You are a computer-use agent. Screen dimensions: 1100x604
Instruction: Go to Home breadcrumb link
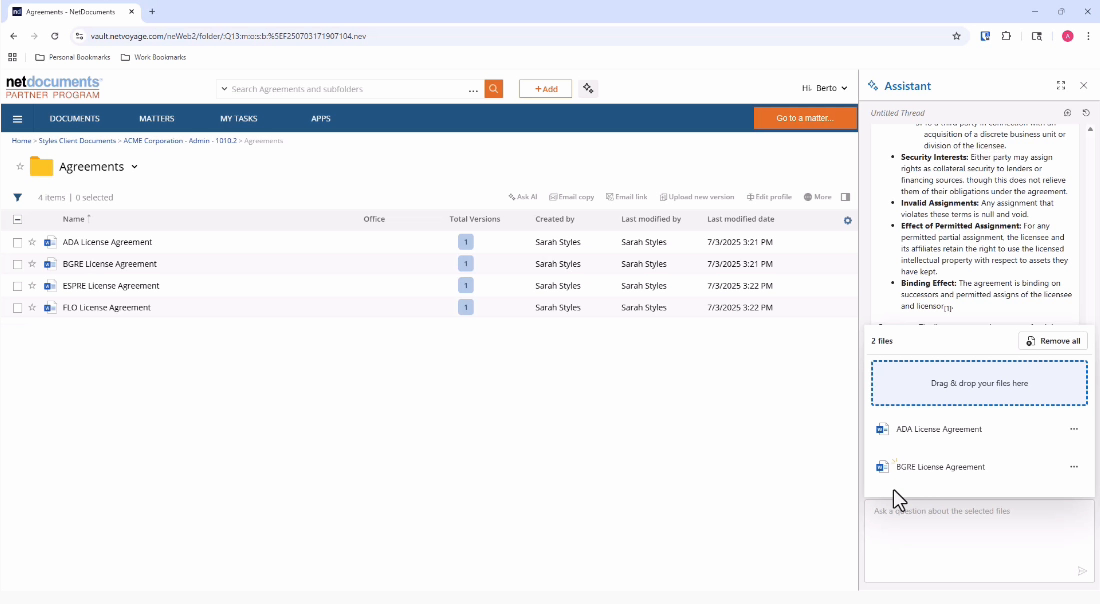tap(21, 141)
